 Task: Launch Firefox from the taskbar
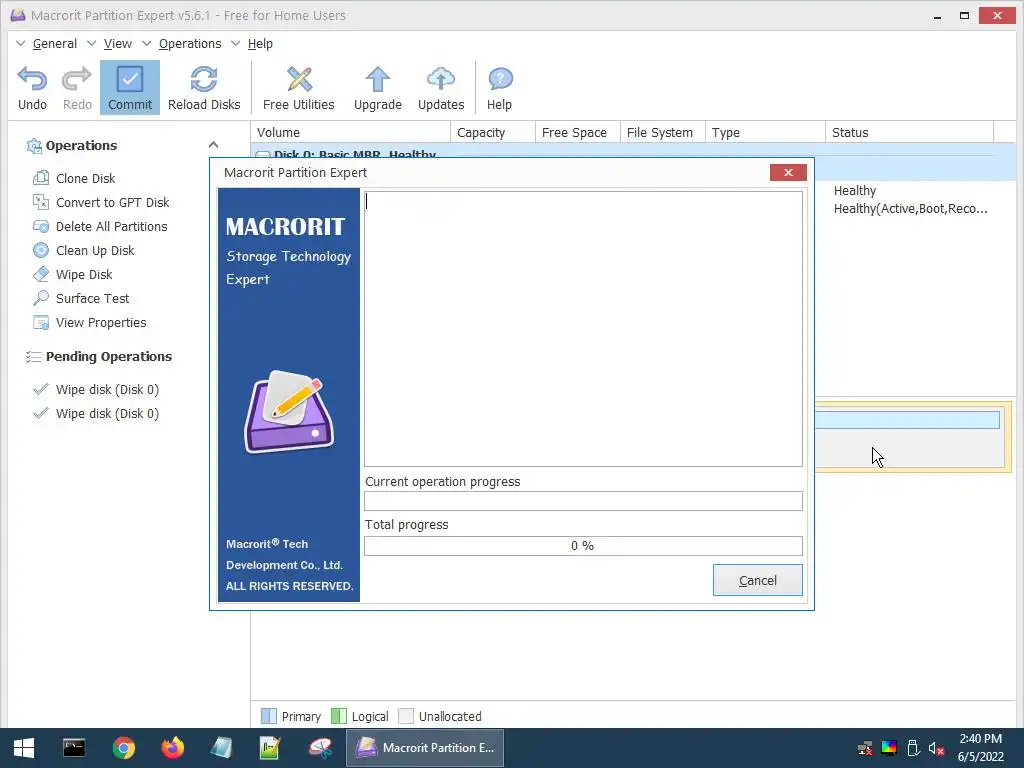173,748
